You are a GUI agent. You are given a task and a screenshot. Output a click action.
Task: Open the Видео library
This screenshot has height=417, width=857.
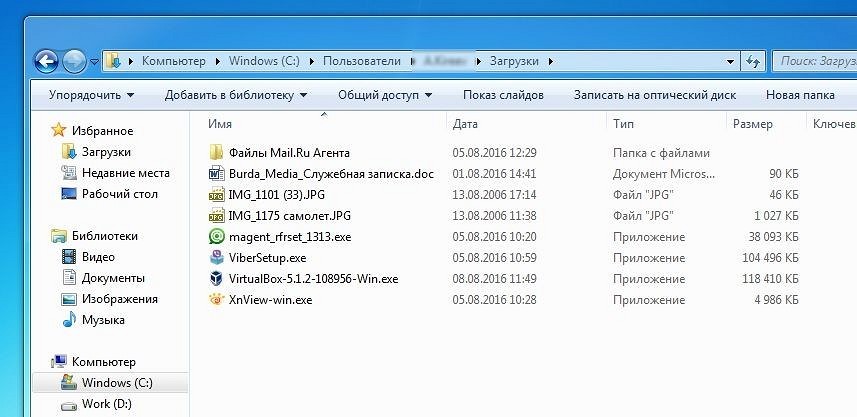coord(98,257)
